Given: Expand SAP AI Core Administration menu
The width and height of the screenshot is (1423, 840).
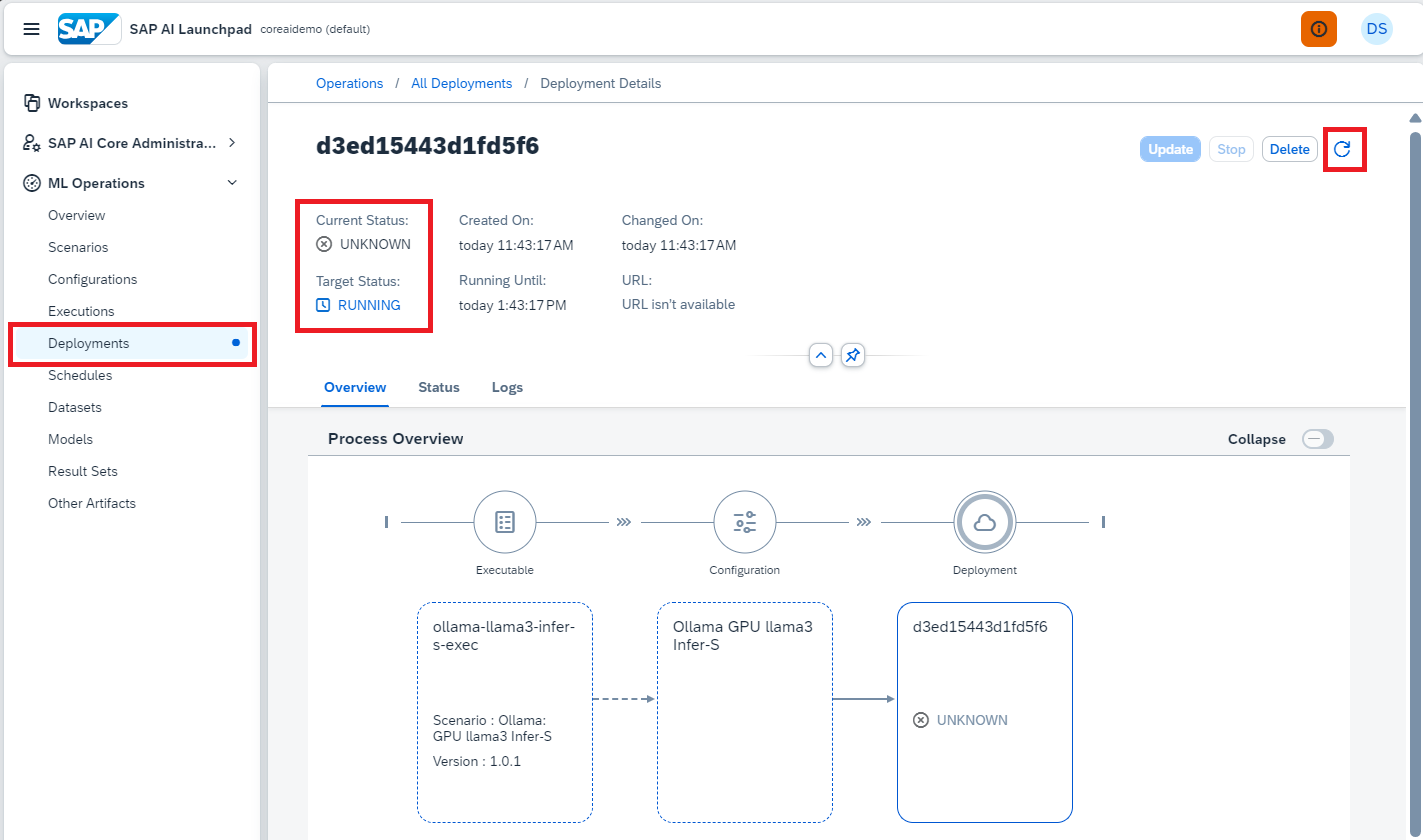Looking at the screenshot, I should (232, 143).
